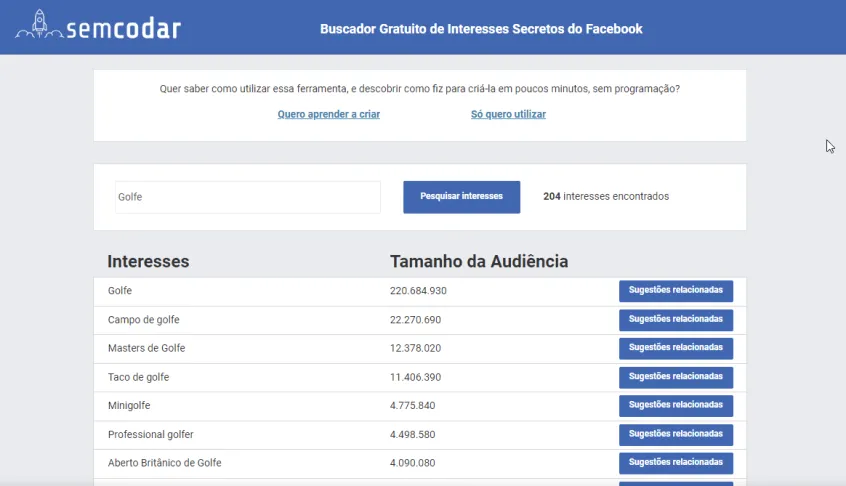
Task: Show related suggestions for Campo de golfe
Action: pyautogui.click(x=675, y=320)
